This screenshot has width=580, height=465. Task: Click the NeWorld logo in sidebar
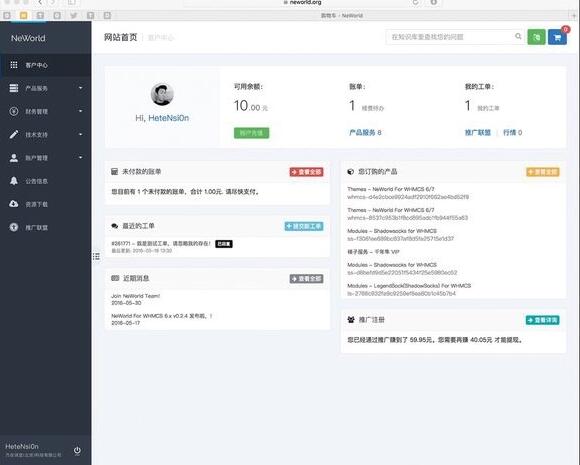point(28,38)
